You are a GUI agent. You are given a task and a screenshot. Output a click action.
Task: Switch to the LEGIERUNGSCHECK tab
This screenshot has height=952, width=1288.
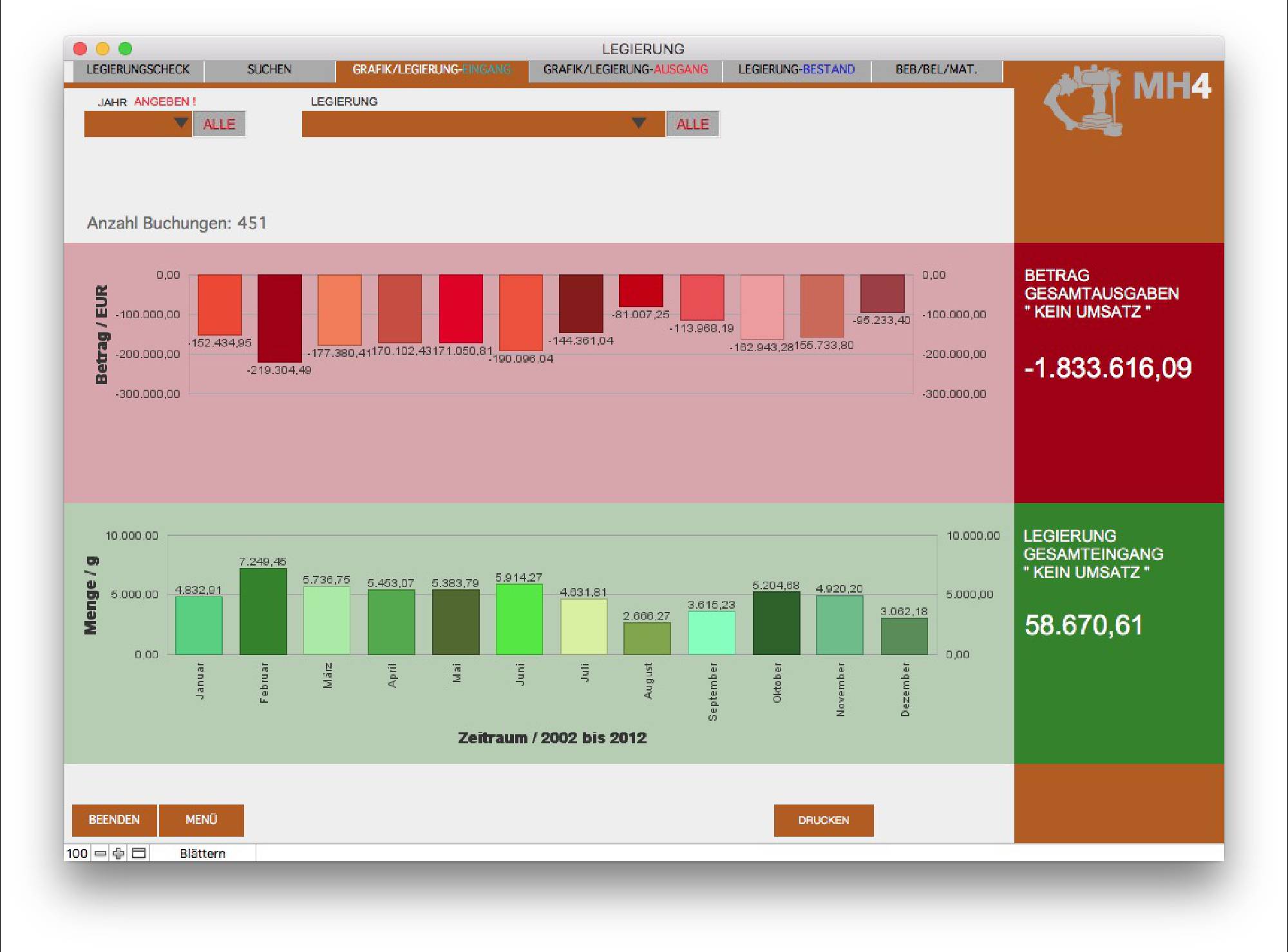[138, 70]
